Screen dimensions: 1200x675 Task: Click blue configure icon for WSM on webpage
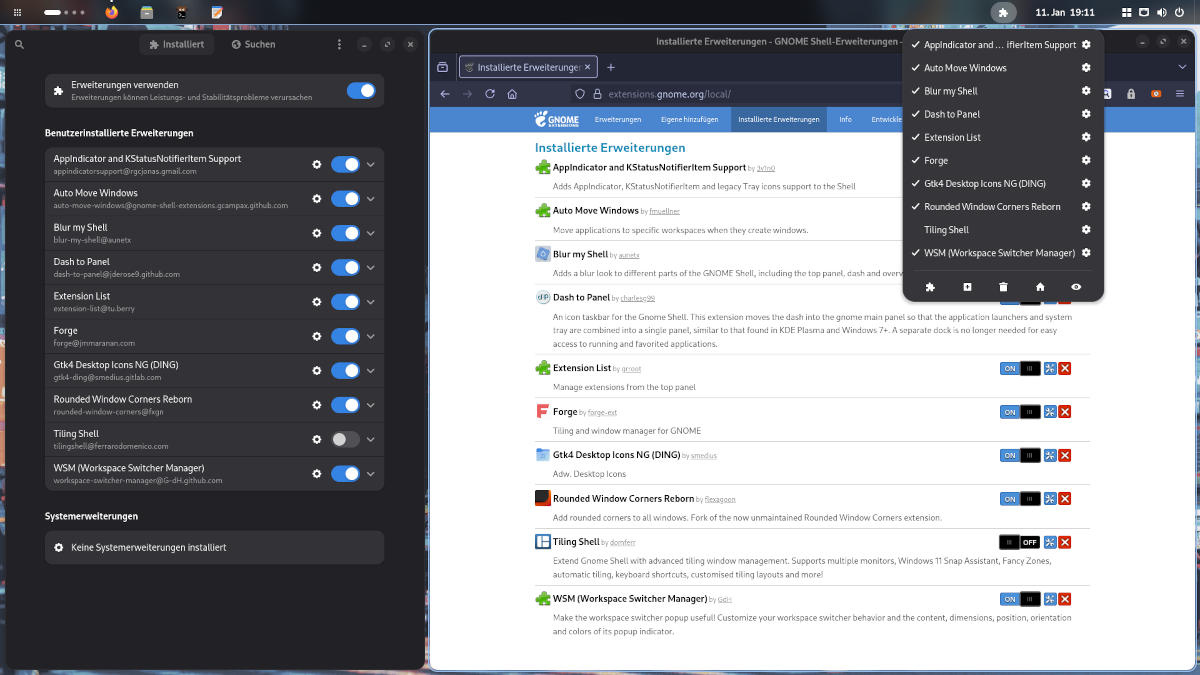click(1050, 599)
